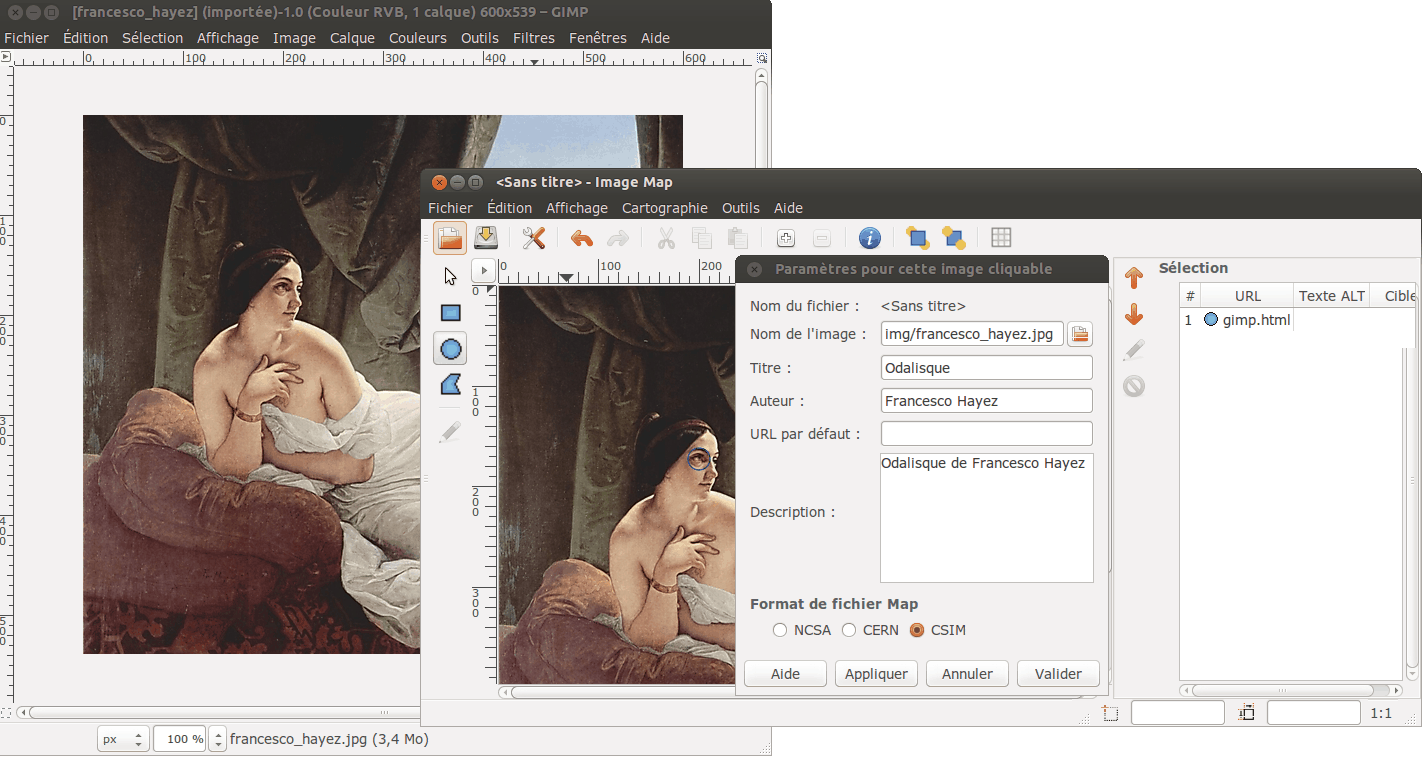
Task: Open Fenêtres menu in GIMP
Action: [x=598, y=38]
